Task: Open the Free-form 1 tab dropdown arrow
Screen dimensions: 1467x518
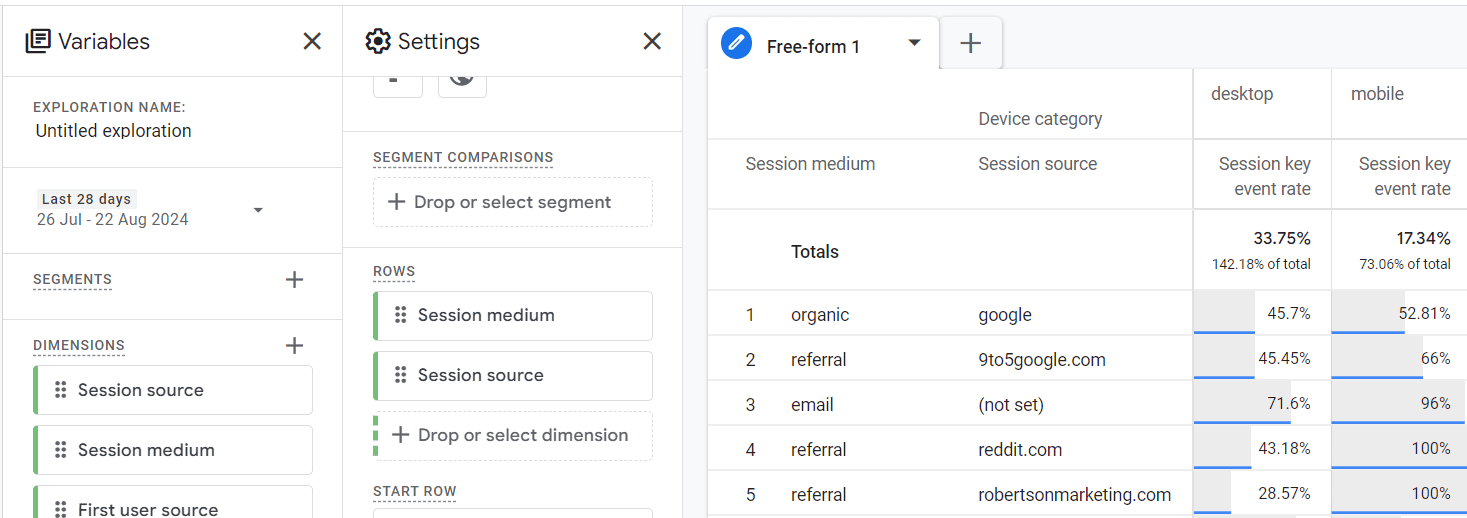Action: point(914,43)
